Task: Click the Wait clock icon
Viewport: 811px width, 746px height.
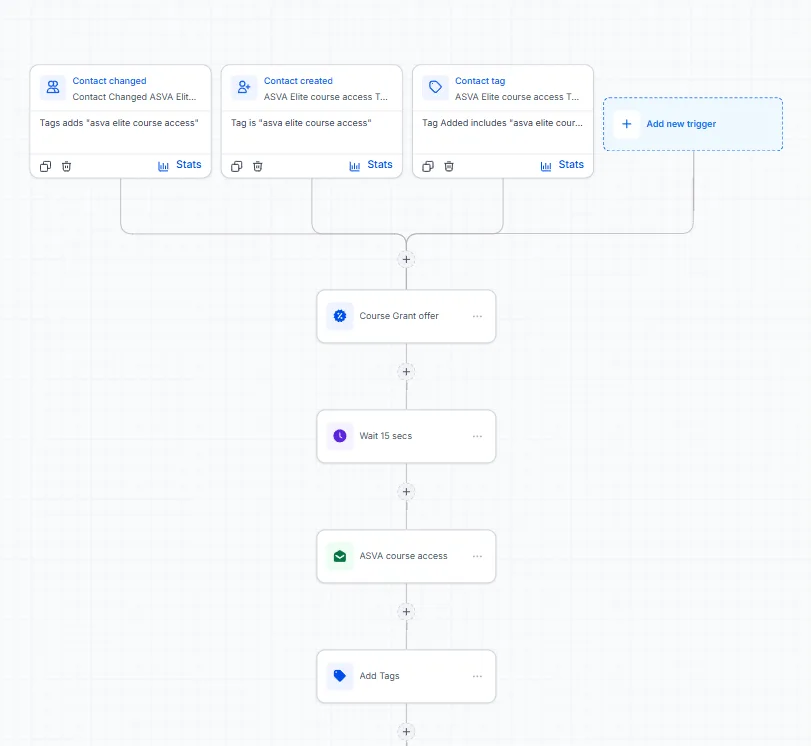Action: tap(340, 436)
